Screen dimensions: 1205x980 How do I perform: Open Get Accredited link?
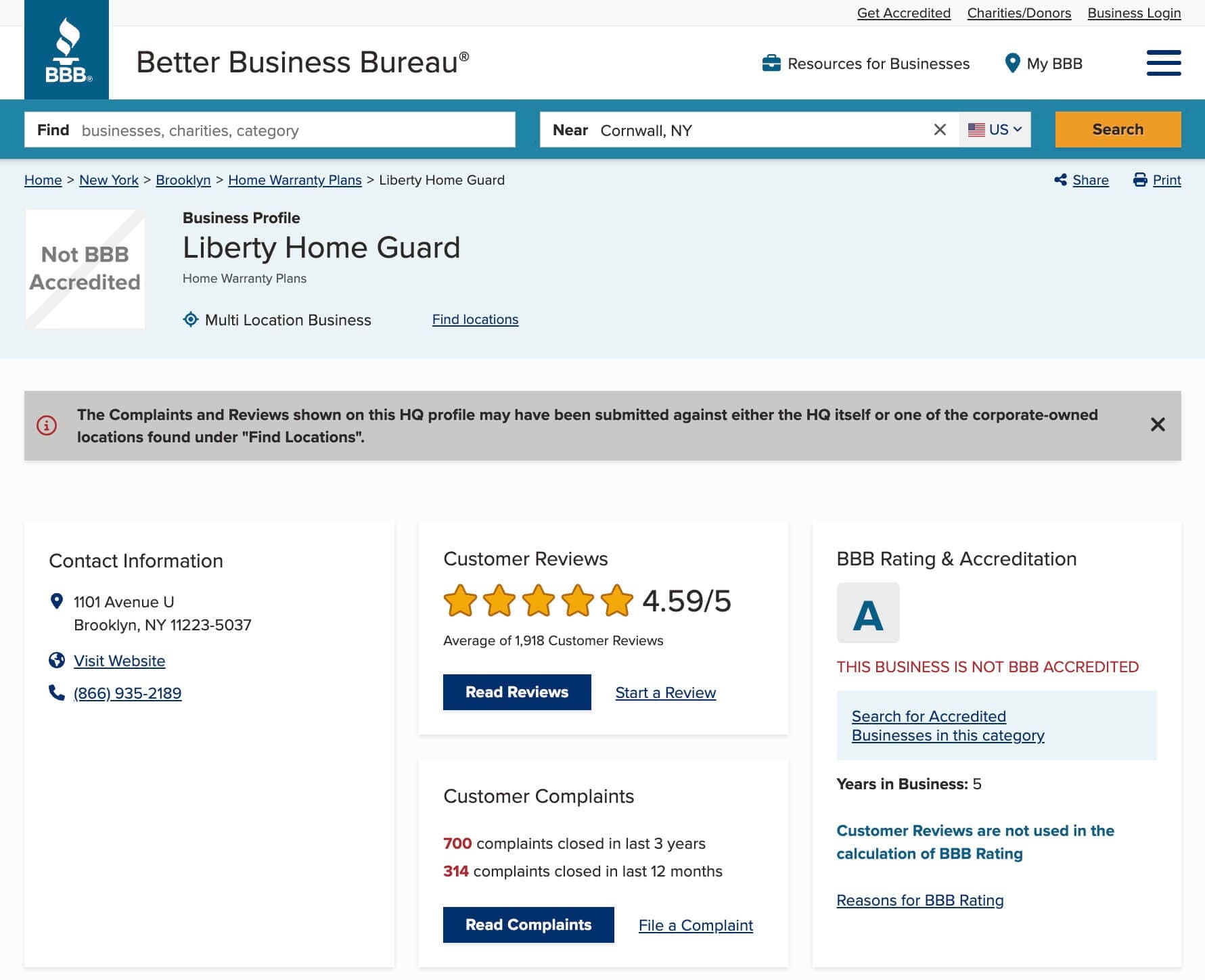pyautogui.click(x=903, y=13)
